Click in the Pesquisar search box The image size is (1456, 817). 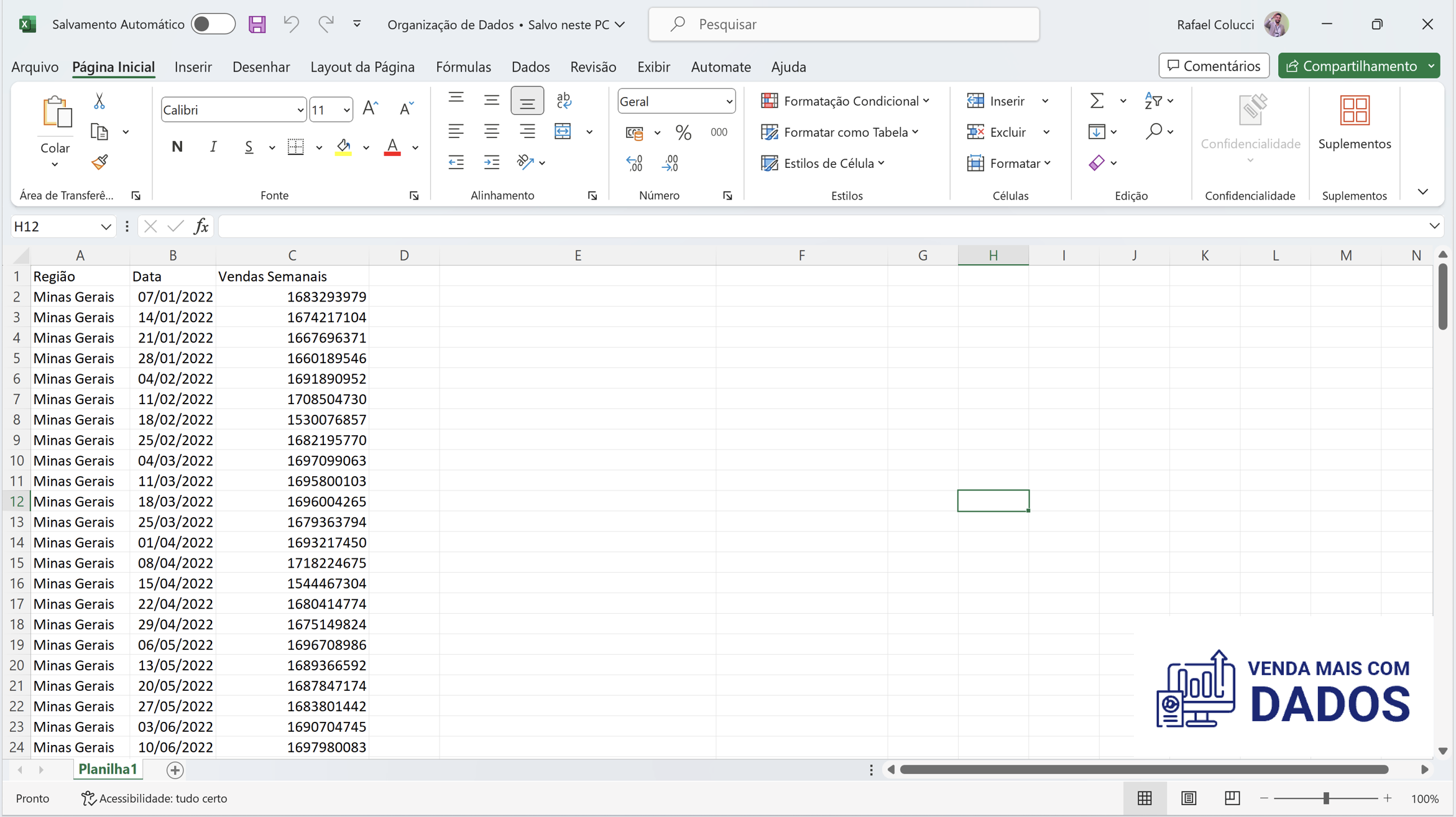pyautogui.click(x=844, y=24)
